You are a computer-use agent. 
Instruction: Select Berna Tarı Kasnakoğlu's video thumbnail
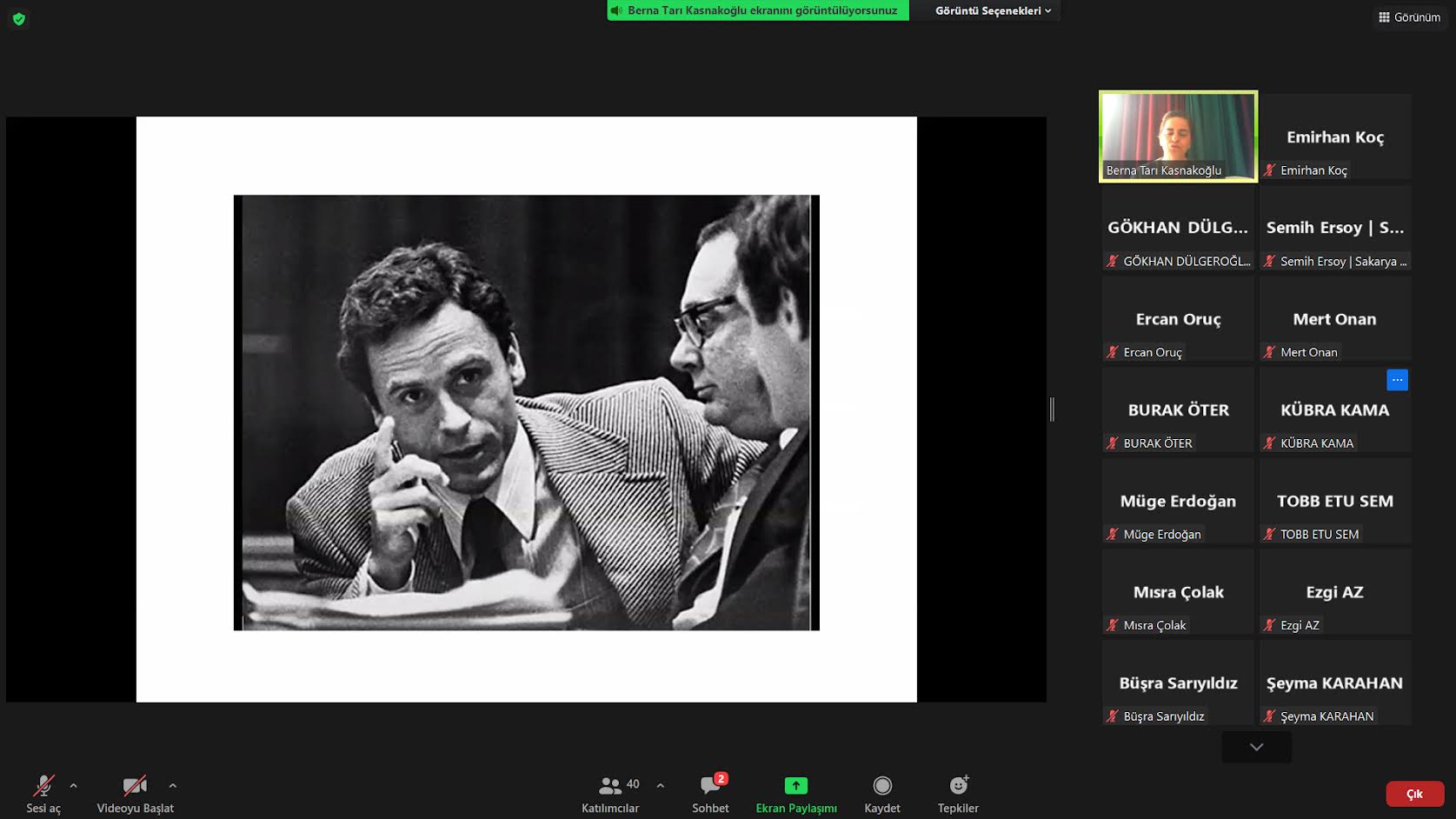(x=1178, y=136)
